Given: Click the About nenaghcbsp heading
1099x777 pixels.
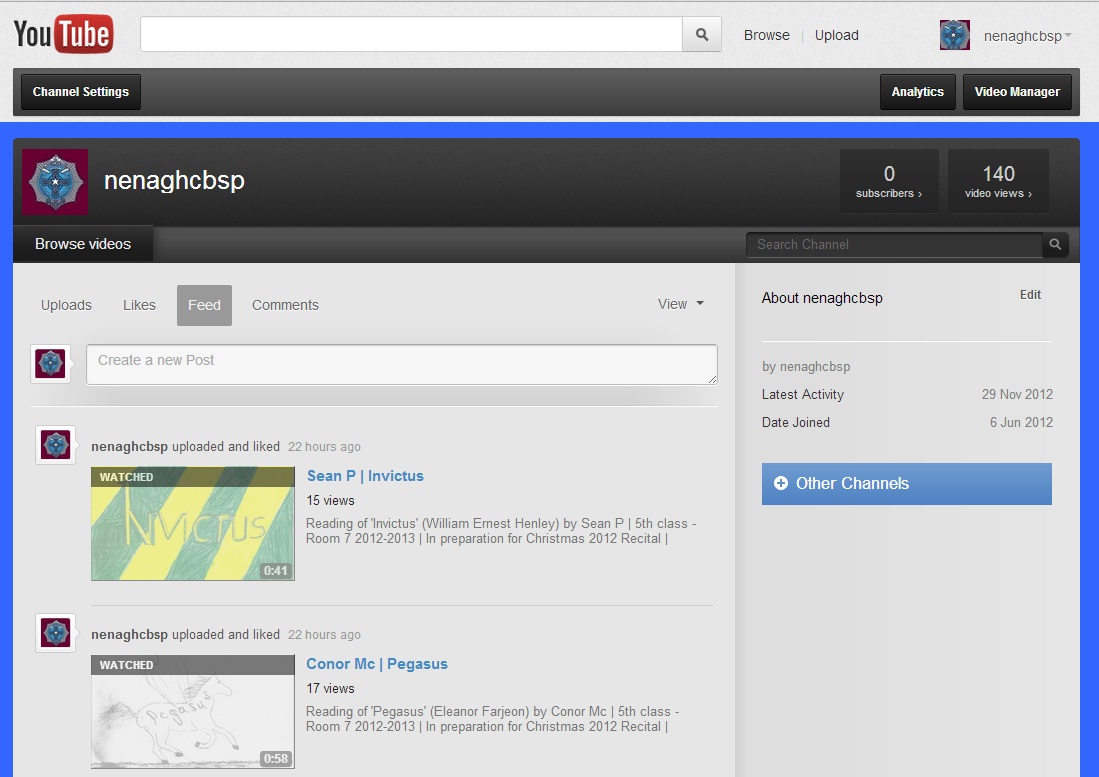Looking at the screenshot, I should pos(822,298).
